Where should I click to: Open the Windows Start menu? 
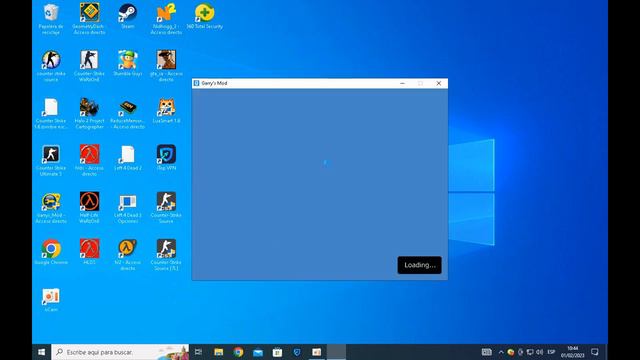42,352
